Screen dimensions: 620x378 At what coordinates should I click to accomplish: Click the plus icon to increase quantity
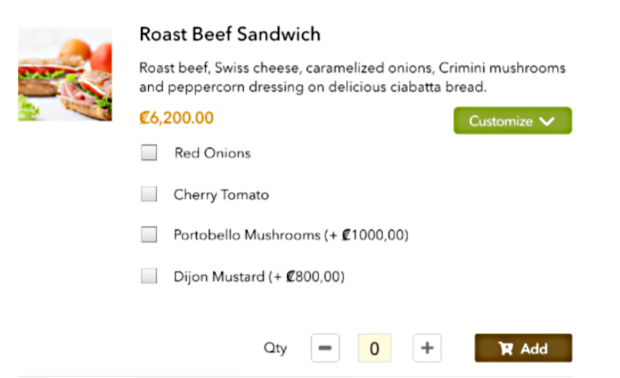coord(427,348)
